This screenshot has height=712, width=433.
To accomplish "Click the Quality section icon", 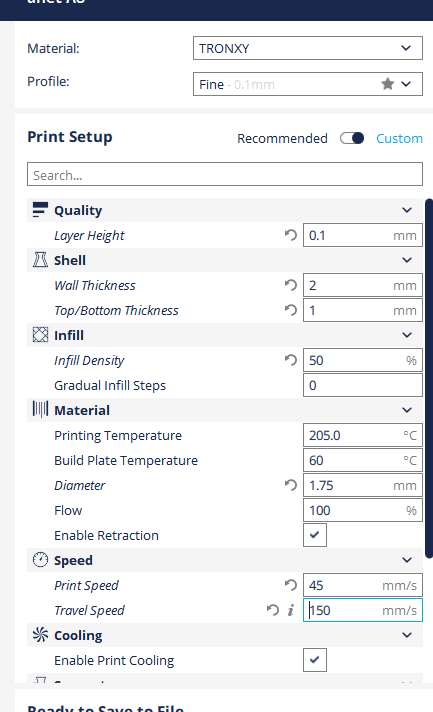I will click(x=40, y=210).
